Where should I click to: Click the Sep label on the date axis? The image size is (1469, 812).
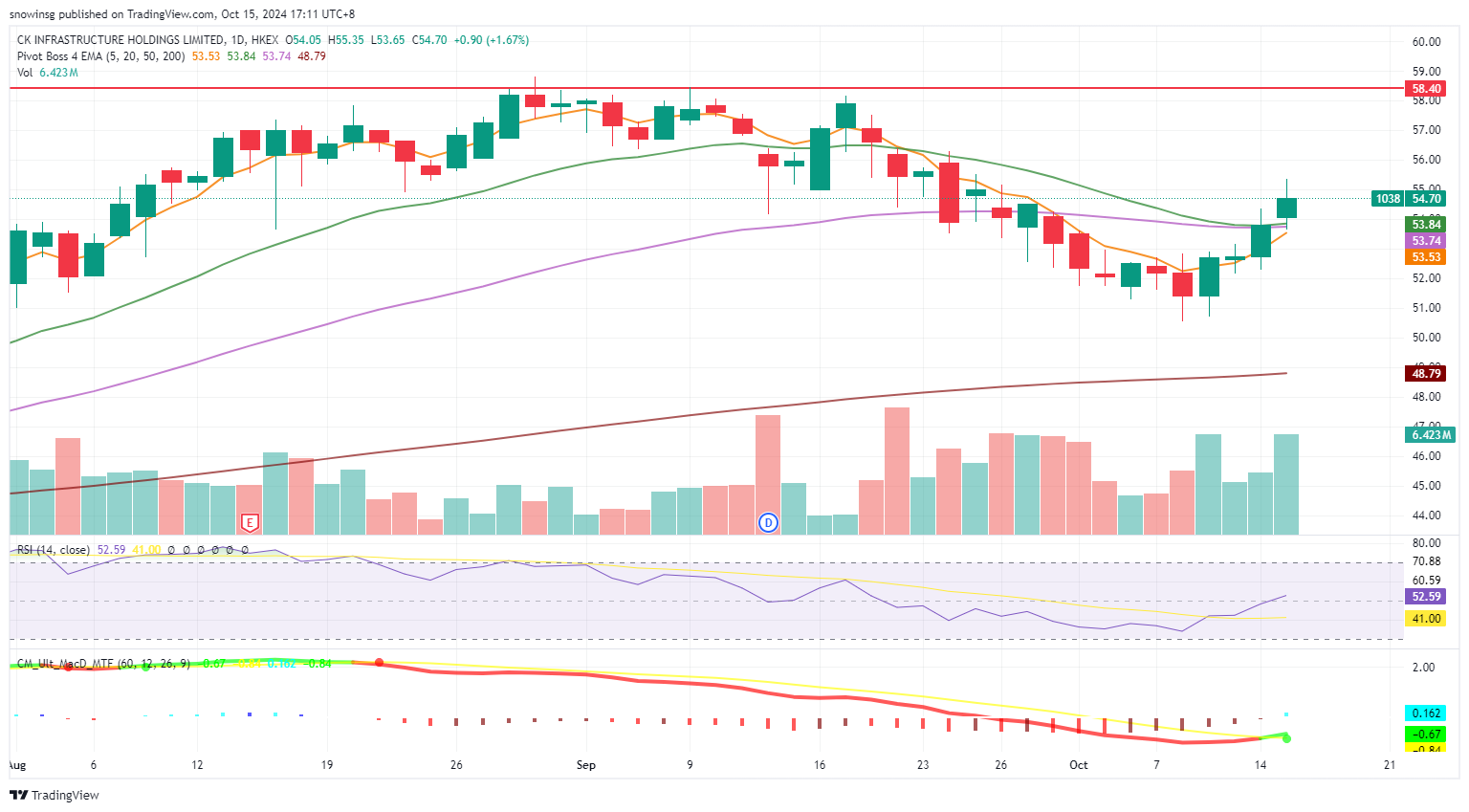pyautogui.click(x=586, y=765)
